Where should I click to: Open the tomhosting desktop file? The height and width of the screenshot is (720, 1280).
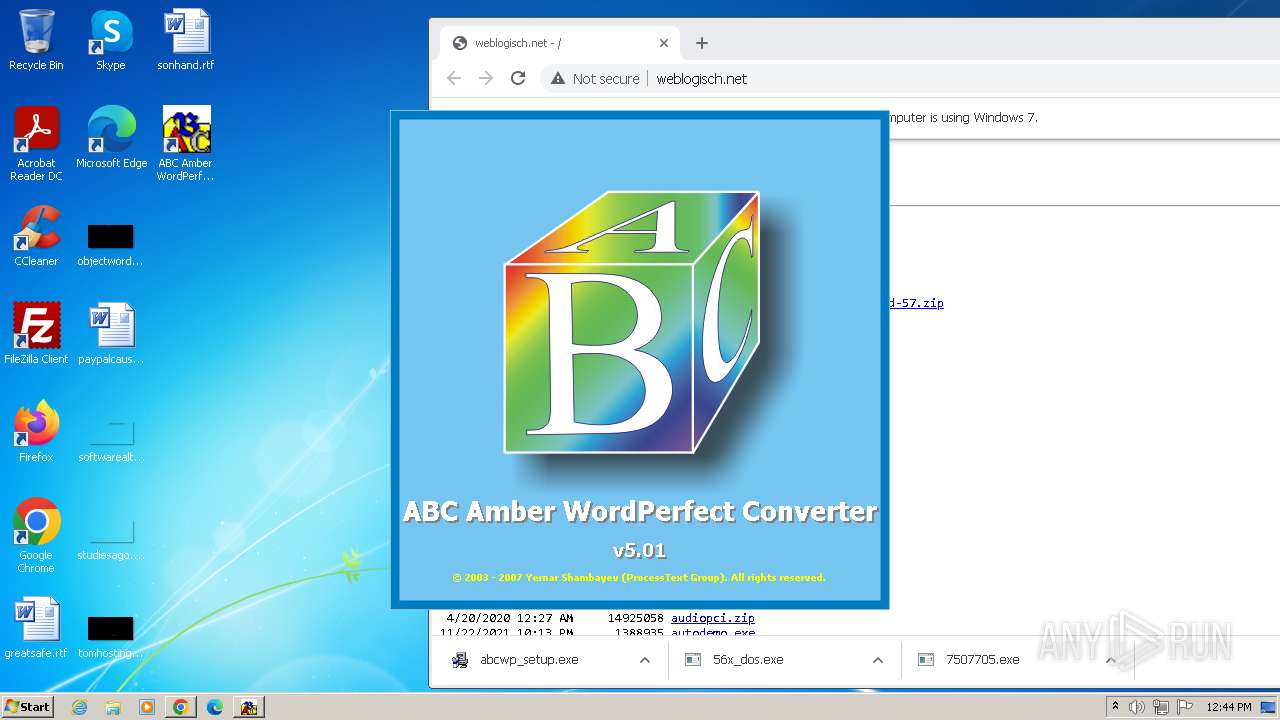pyautogui.click(x=110, y=636)
